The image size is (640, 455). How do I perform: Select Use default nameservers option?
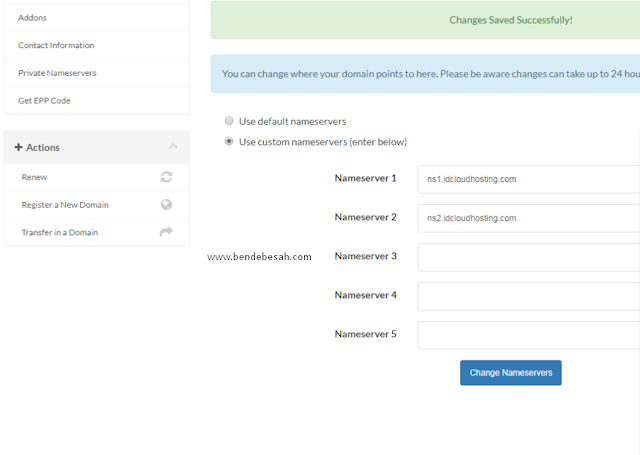229,121
